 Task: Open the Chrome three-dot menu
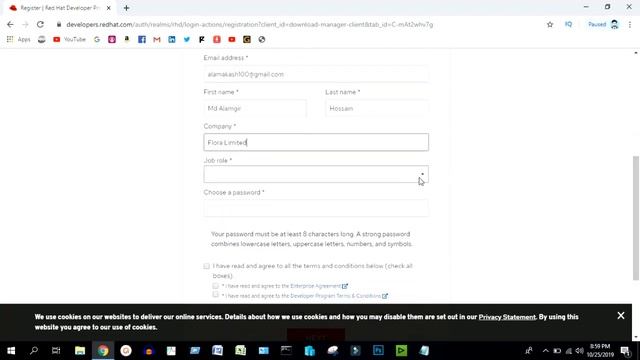[x=630, y=24]
